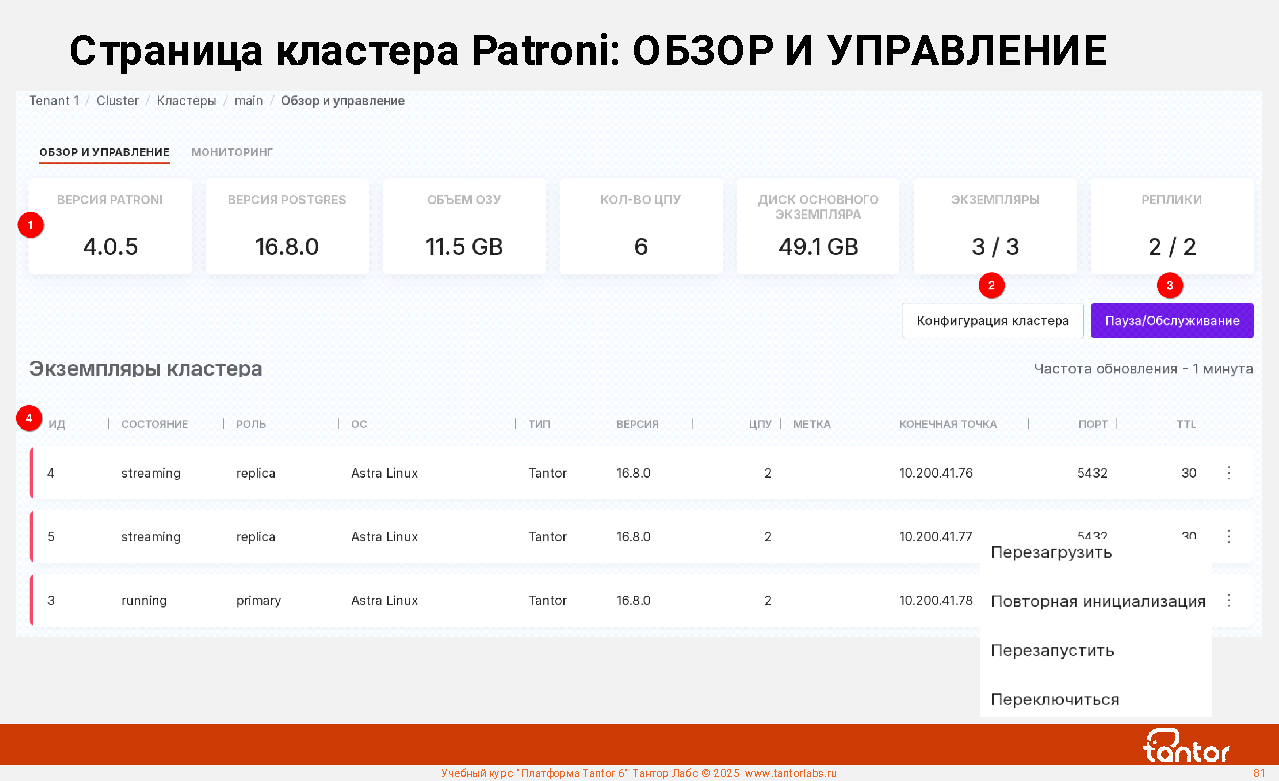1279x781 pixels.
Task: Open the Tenant 1 breadcrumb link
Action: (x=54, y=101)
